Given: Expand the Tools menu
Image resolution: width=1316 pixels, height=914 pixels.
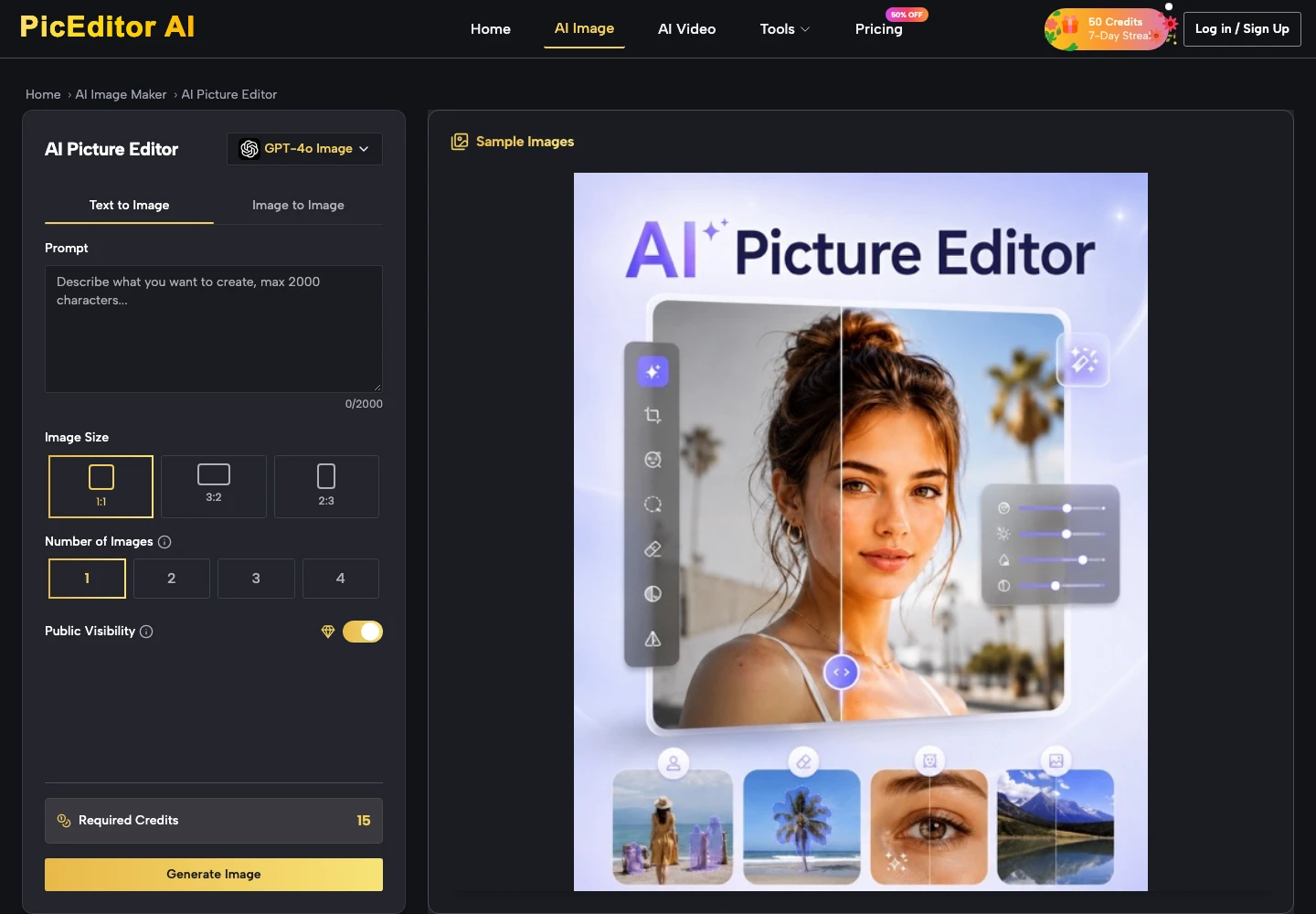Looking at the screenshot, I should (x=785, y=29).
